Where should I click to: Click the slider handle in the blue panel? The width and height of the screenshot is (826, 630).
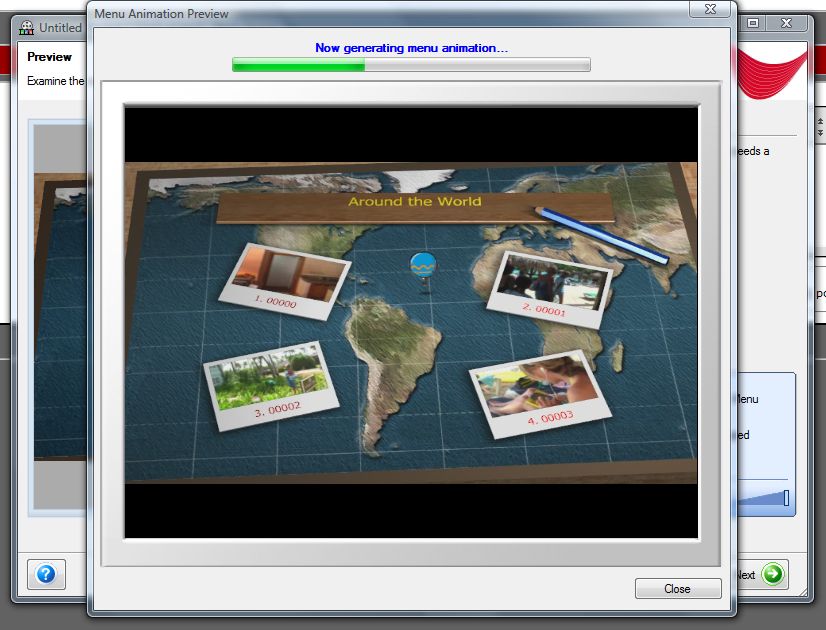tap(786, 497)
